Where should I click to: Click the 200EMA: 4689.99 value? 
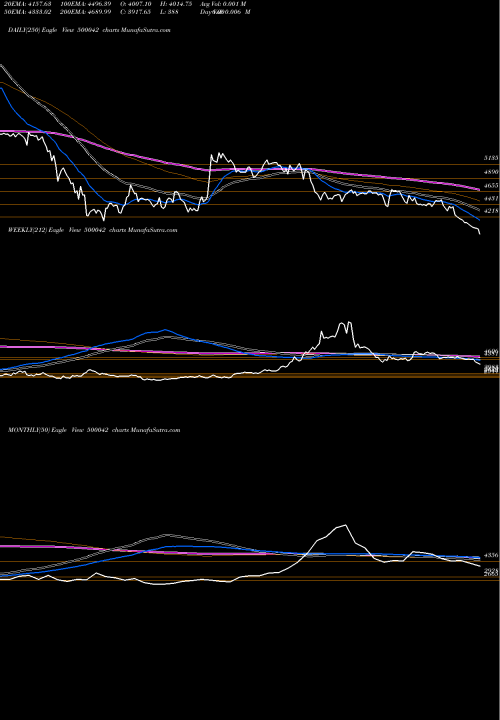86,12
